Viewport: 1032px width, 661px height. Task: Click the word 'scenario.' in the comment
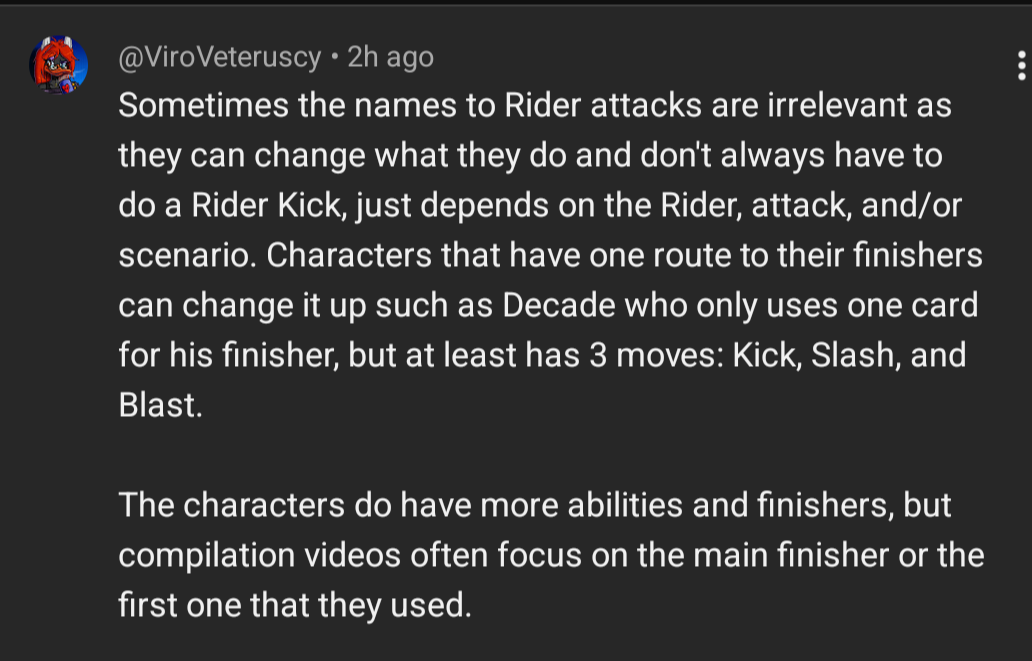click(x=188, y=255)
